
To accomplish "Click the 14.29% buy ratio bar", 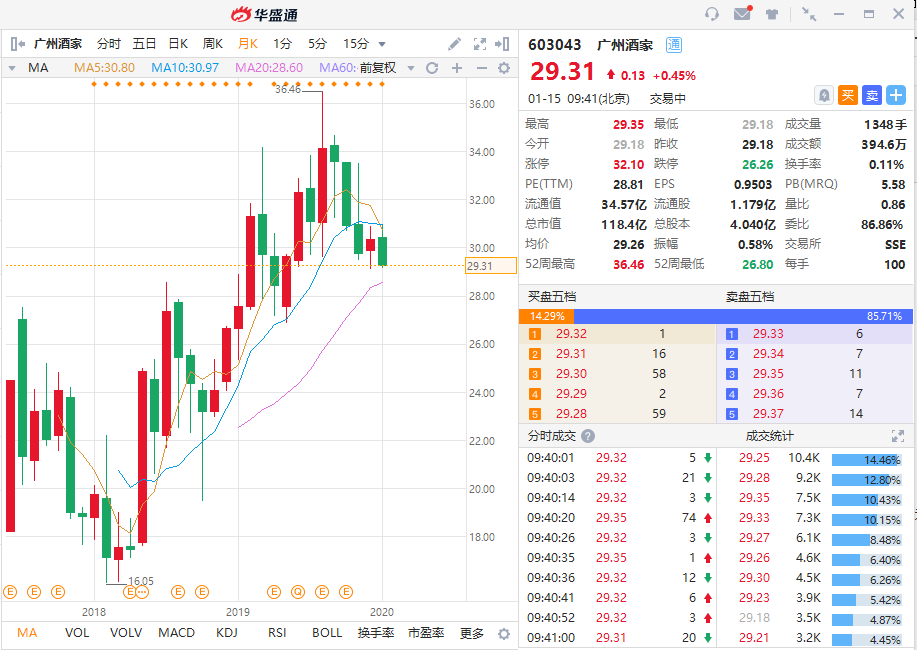I will coord(546,316).
